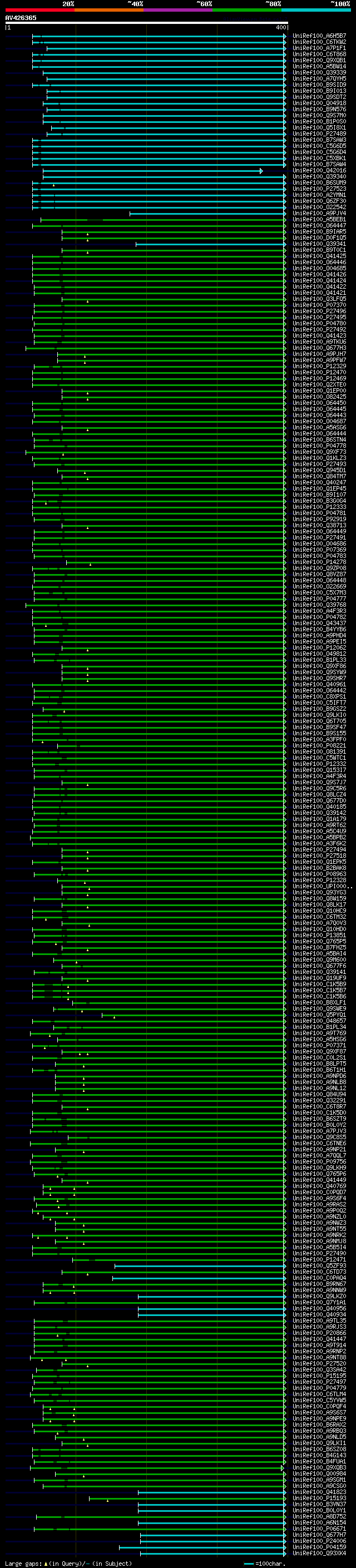This screenshot has height=1568, width=356.
Task: Select the UniRef100_Q39340 entry
Action: (319, 176)
